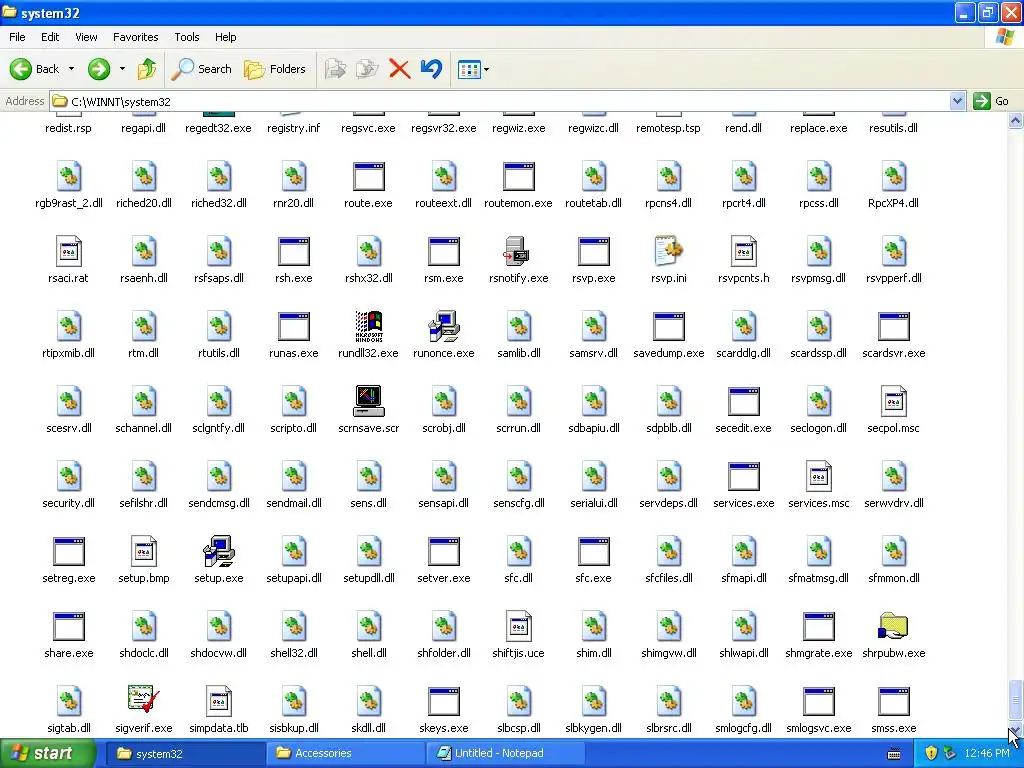The height and width of the screenshot is (768, 1024).
Task: Select the services.exe file icon
Action: 743,476
